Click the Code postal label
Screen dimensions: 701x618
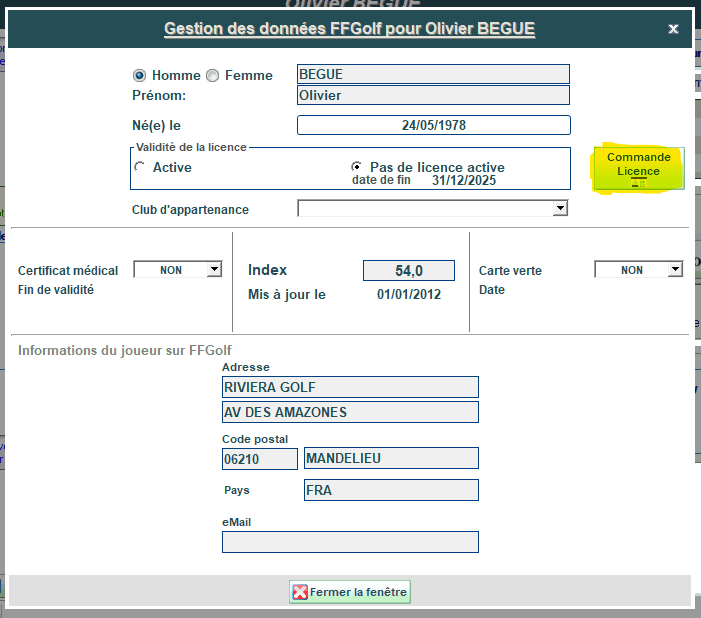[255, 439]
